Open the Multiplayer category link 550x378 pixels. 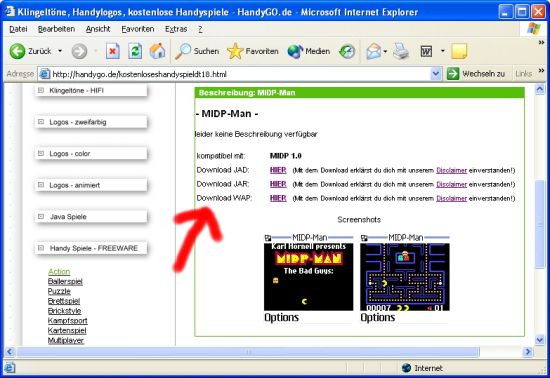(x=66, y=340)
